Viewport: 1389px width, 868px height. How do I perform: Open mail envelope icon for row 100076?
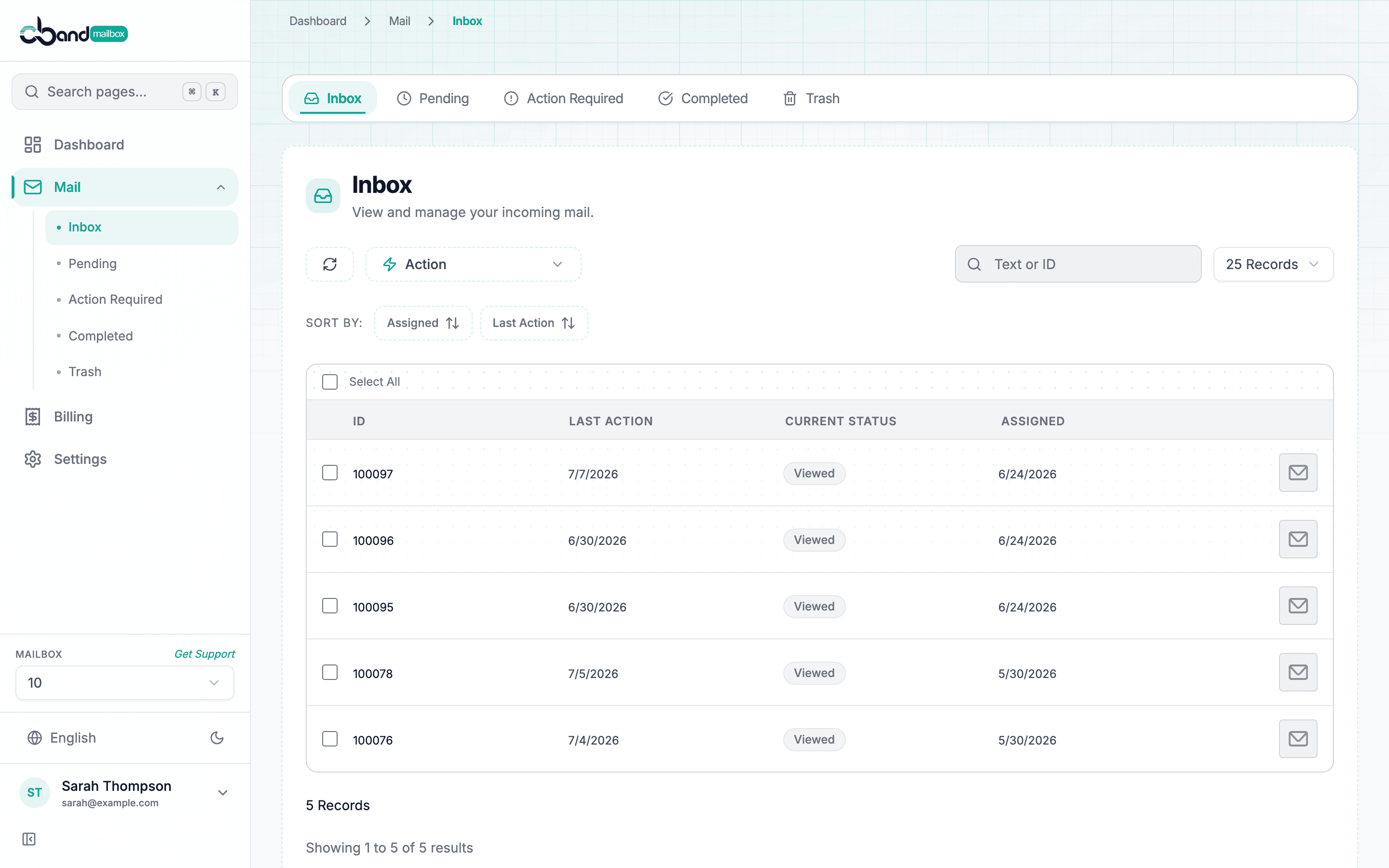click(x=1298, y=739)
